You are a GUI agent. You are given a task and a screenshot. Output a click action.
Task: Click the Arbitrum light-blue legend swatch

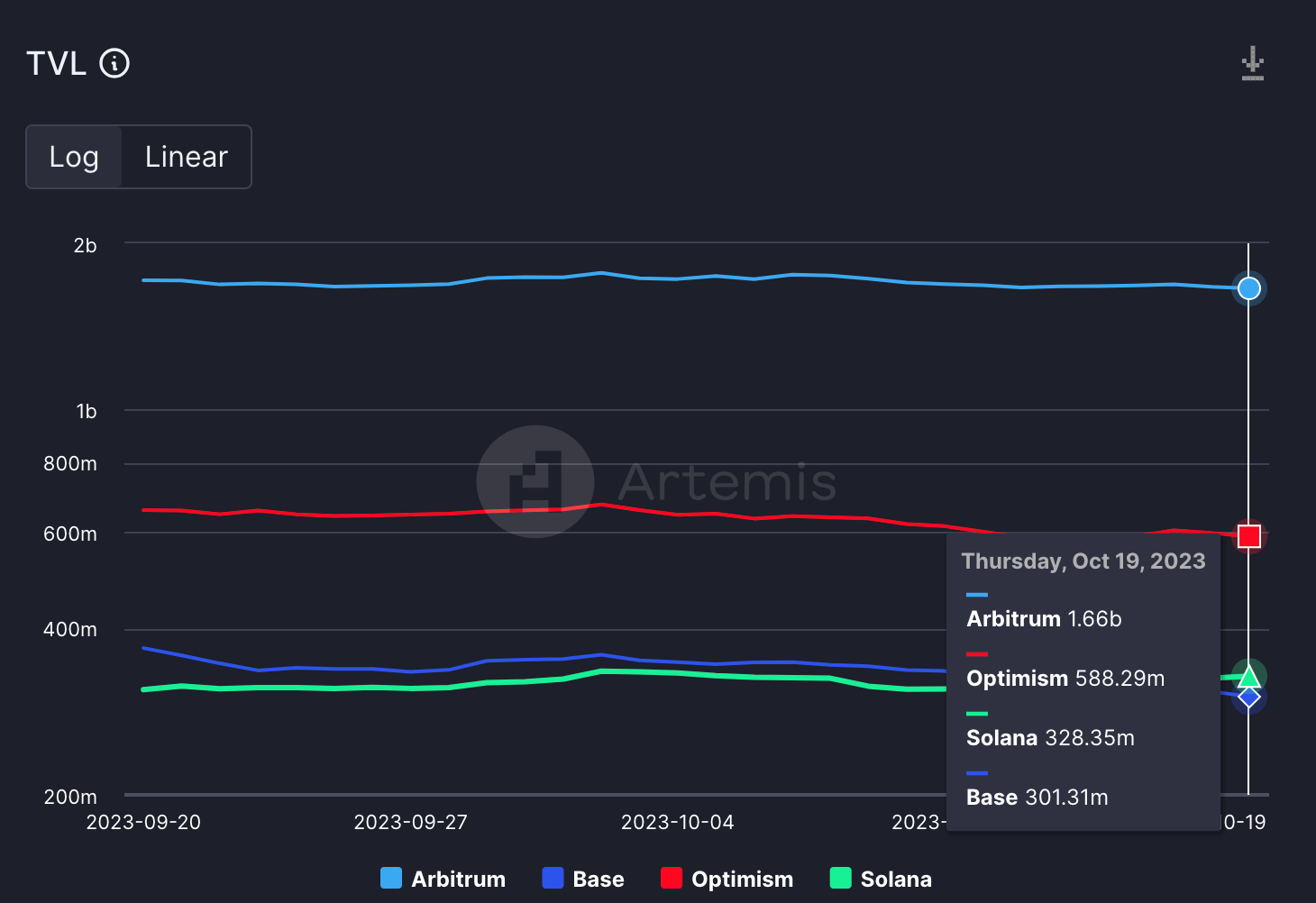[391, 878]
